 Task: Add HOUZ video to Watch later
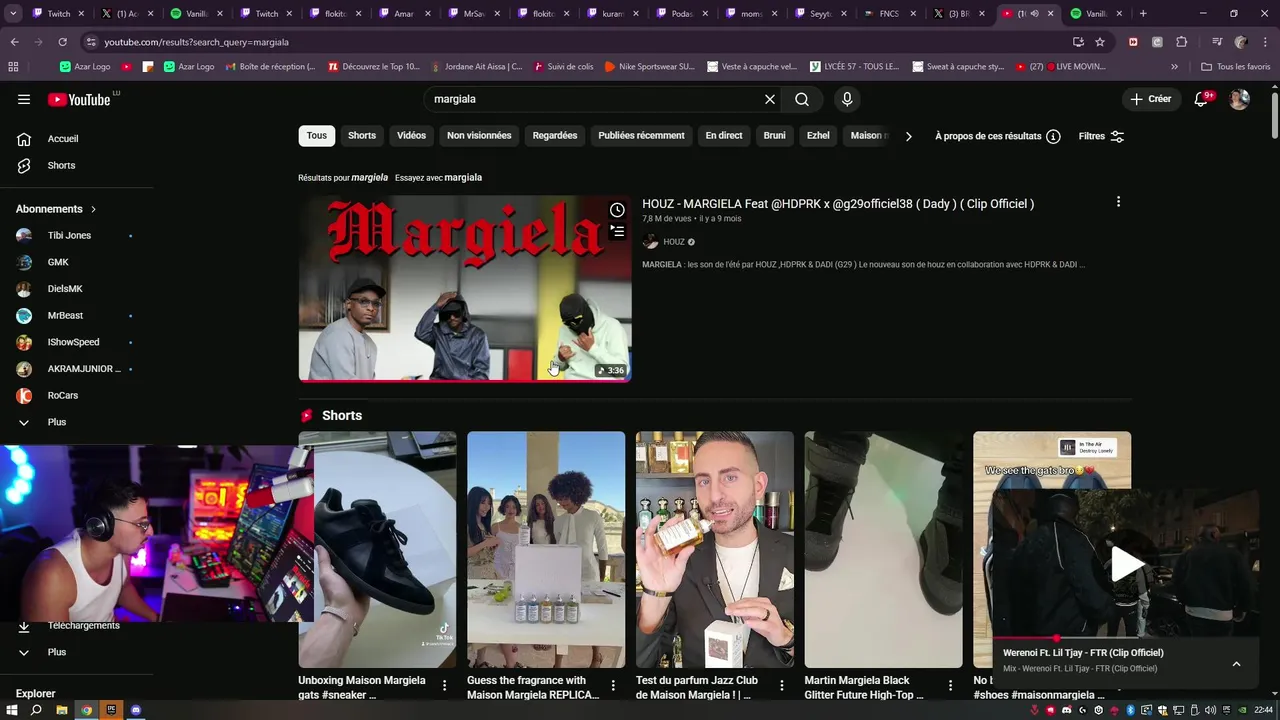[617, 210]
